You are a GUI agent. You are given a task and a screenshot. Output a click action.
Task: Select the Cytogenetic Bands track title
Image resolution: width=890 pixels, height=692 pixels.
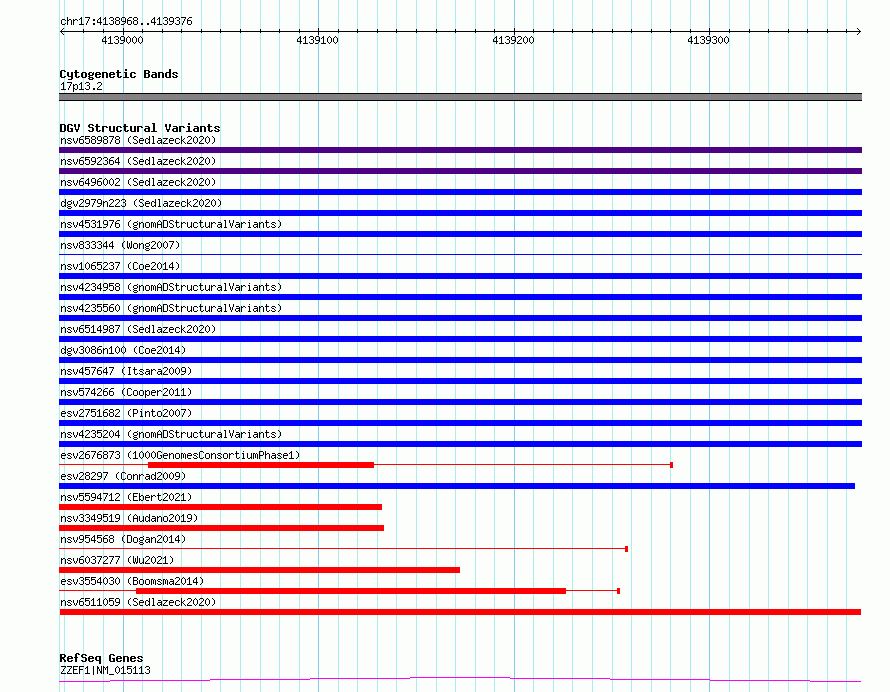tap(119, 74)
